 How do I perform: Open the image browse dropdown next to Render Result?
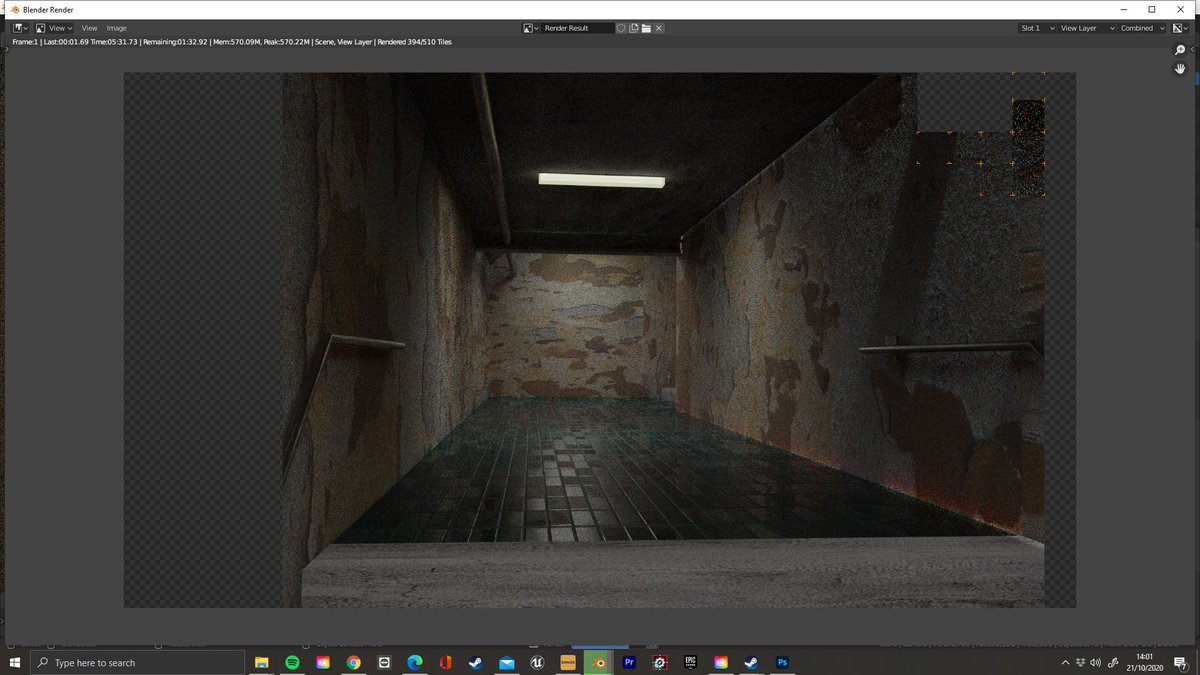coord(531,28)
